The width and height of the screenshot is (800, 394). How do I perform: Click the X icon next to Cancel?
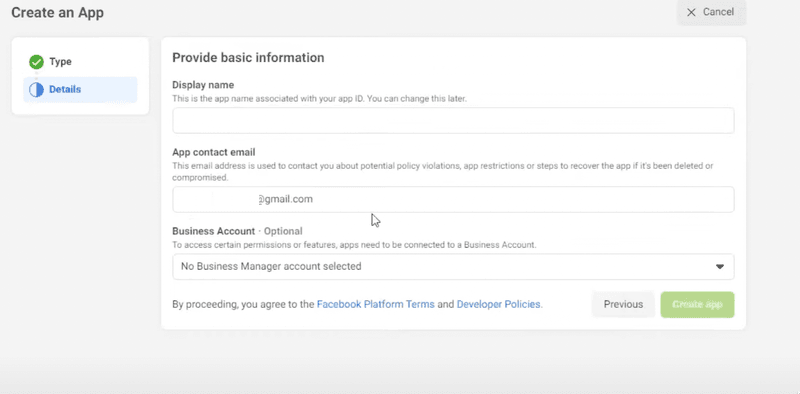691,12
